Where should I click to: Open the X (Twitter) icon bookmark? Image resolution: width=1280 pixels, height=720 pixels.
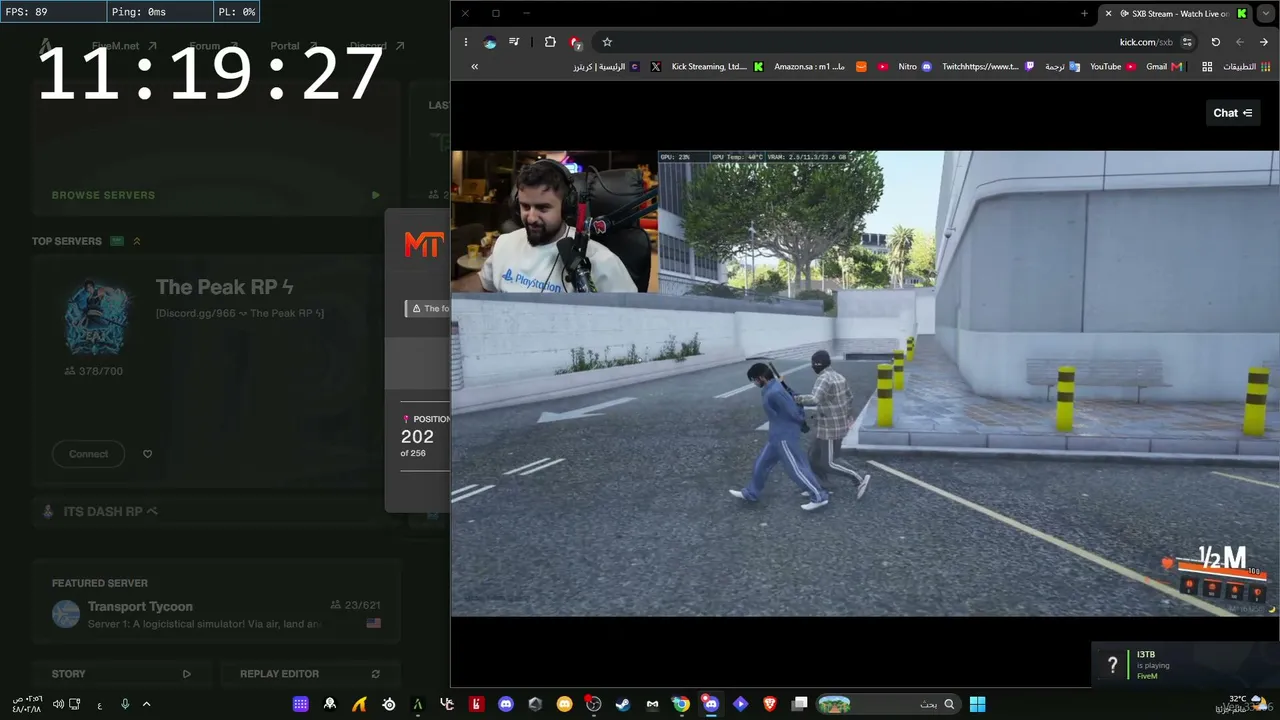pyautogui.click(x=656, y=67)
